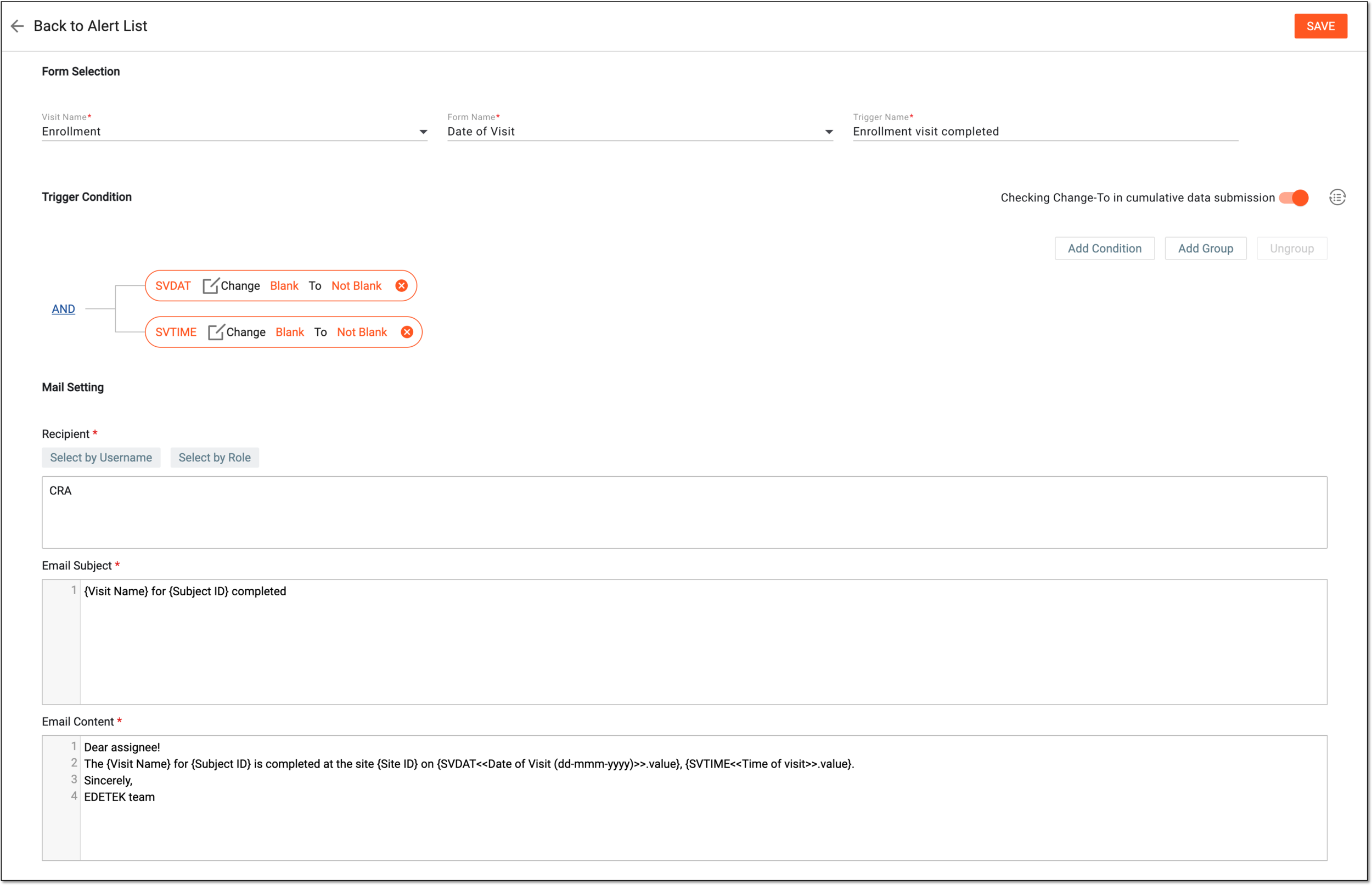Click Not Blank in SVDAT condition

point(356,286)
